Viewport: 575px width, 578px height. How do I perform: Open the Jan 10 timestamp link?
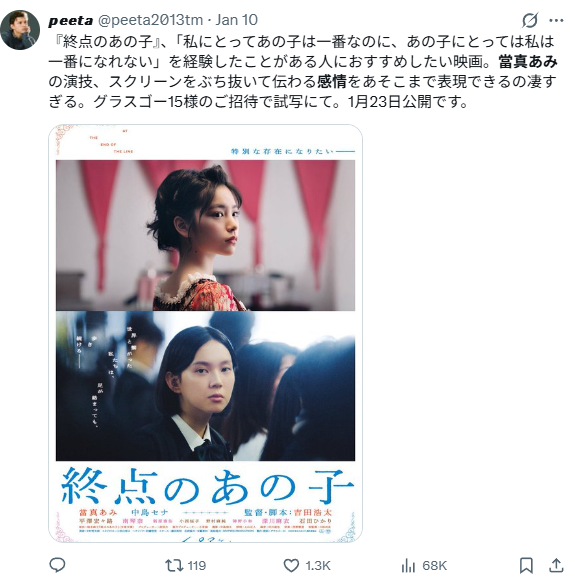(236, 20)
